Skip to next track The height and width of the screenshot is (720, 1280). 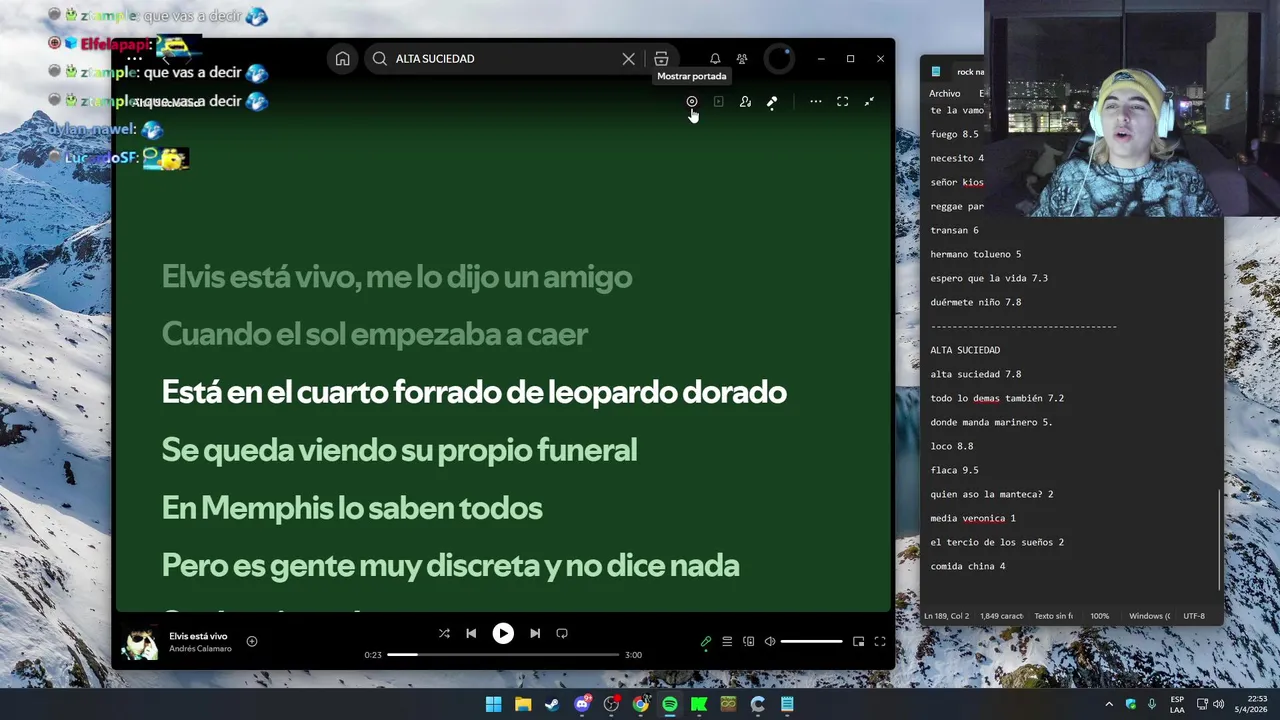[535, 633]
